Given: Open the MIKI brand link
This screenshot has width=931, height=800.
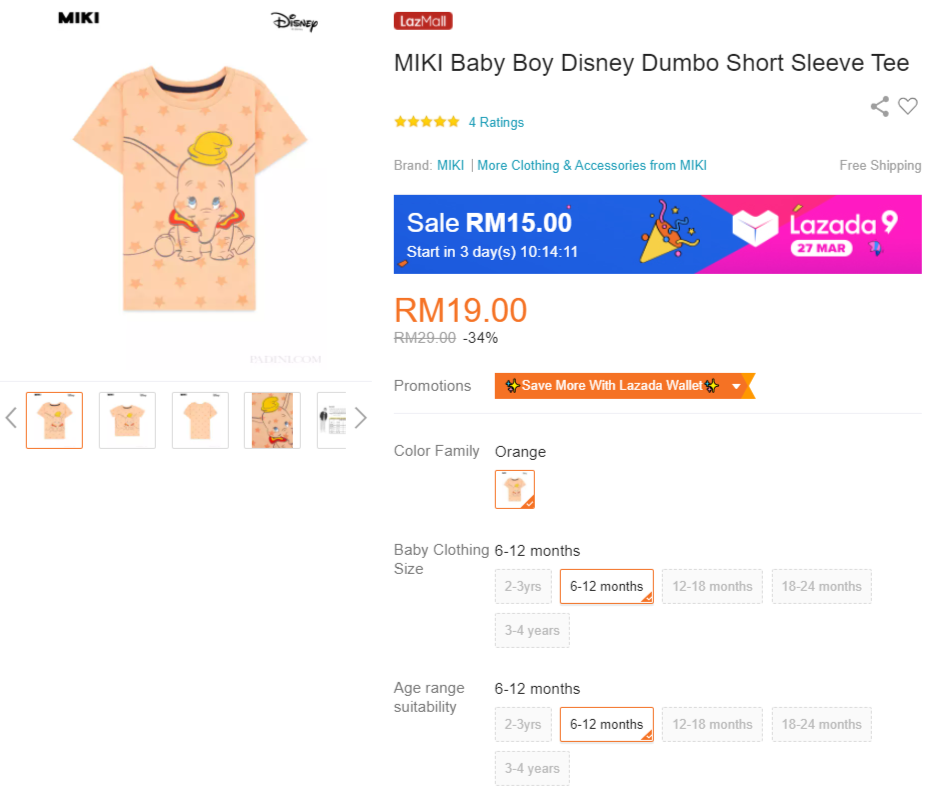Looking at the screenshot, I should click(451, 166).
